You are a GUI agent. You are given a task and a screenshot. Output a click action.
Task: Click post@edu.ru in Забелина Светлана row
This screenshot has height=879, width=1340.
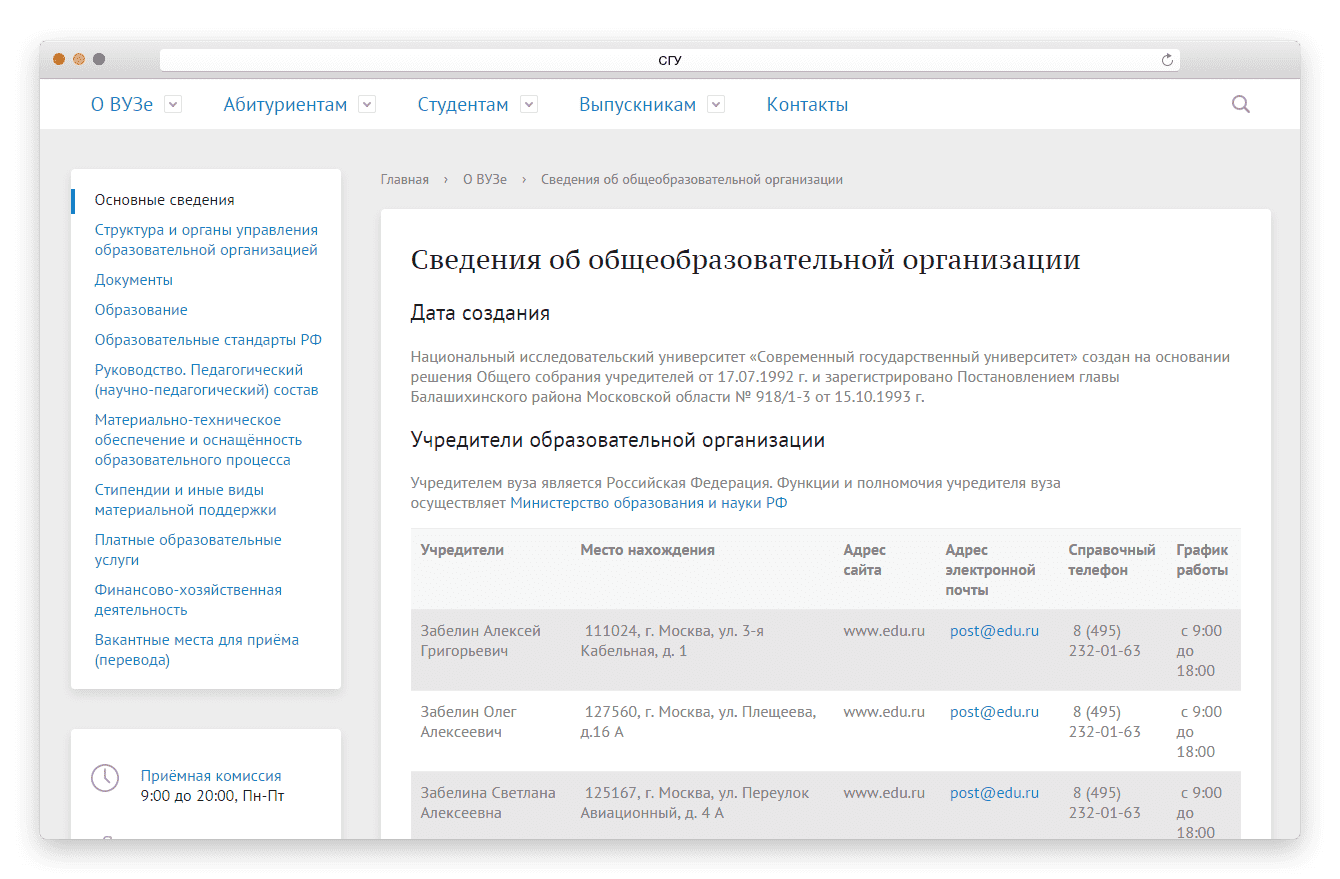tap(994, 793)
